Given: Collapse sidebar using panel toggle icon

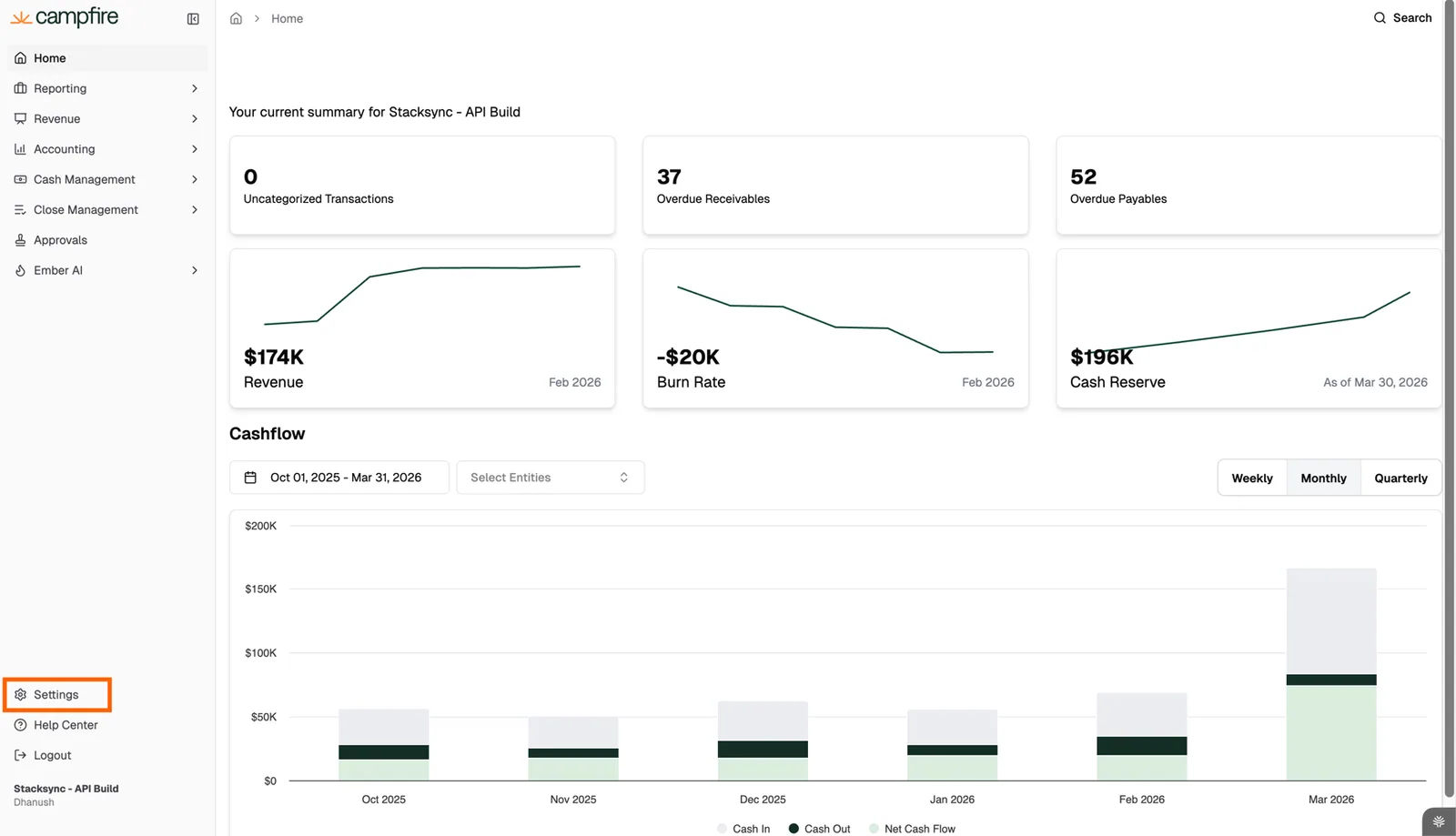Looking at the screenshot, I should [193, 19].
